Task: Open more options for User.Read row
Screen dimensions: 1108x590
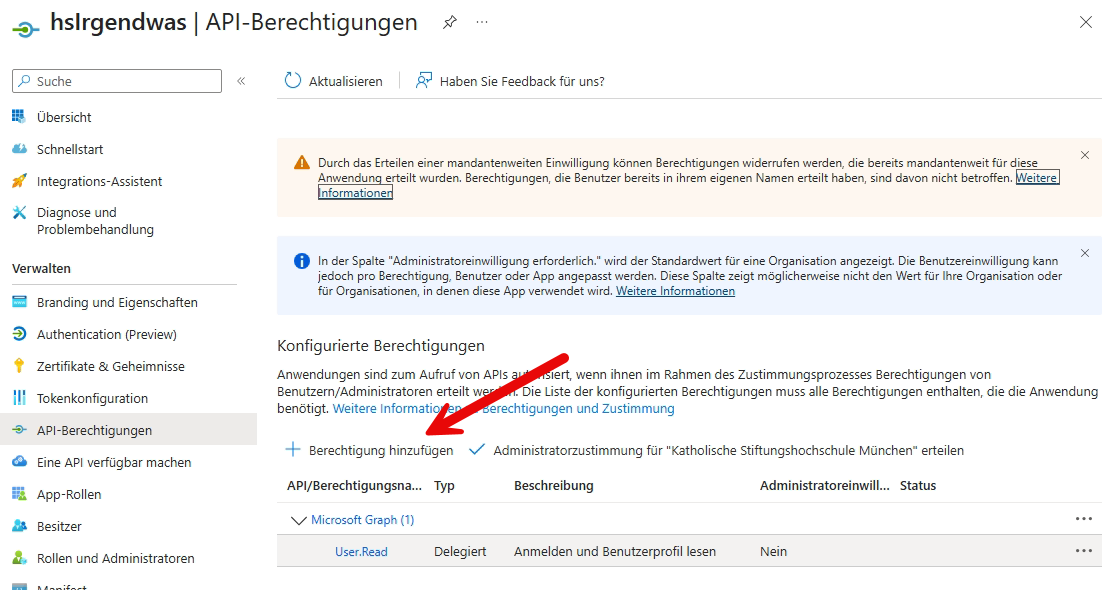Action: coord(1083,551)
